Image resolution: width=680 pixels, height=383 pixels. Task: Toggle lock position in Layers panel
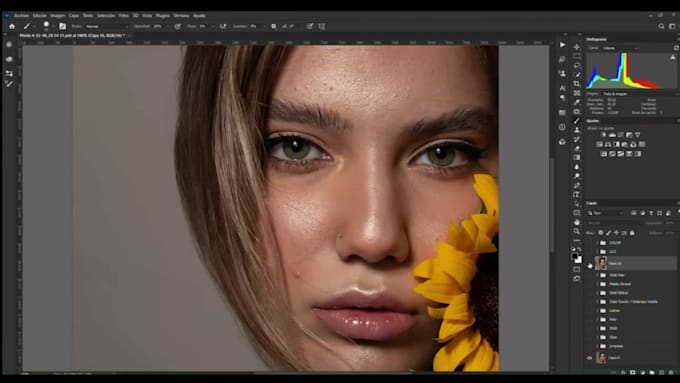coord(616,233)
